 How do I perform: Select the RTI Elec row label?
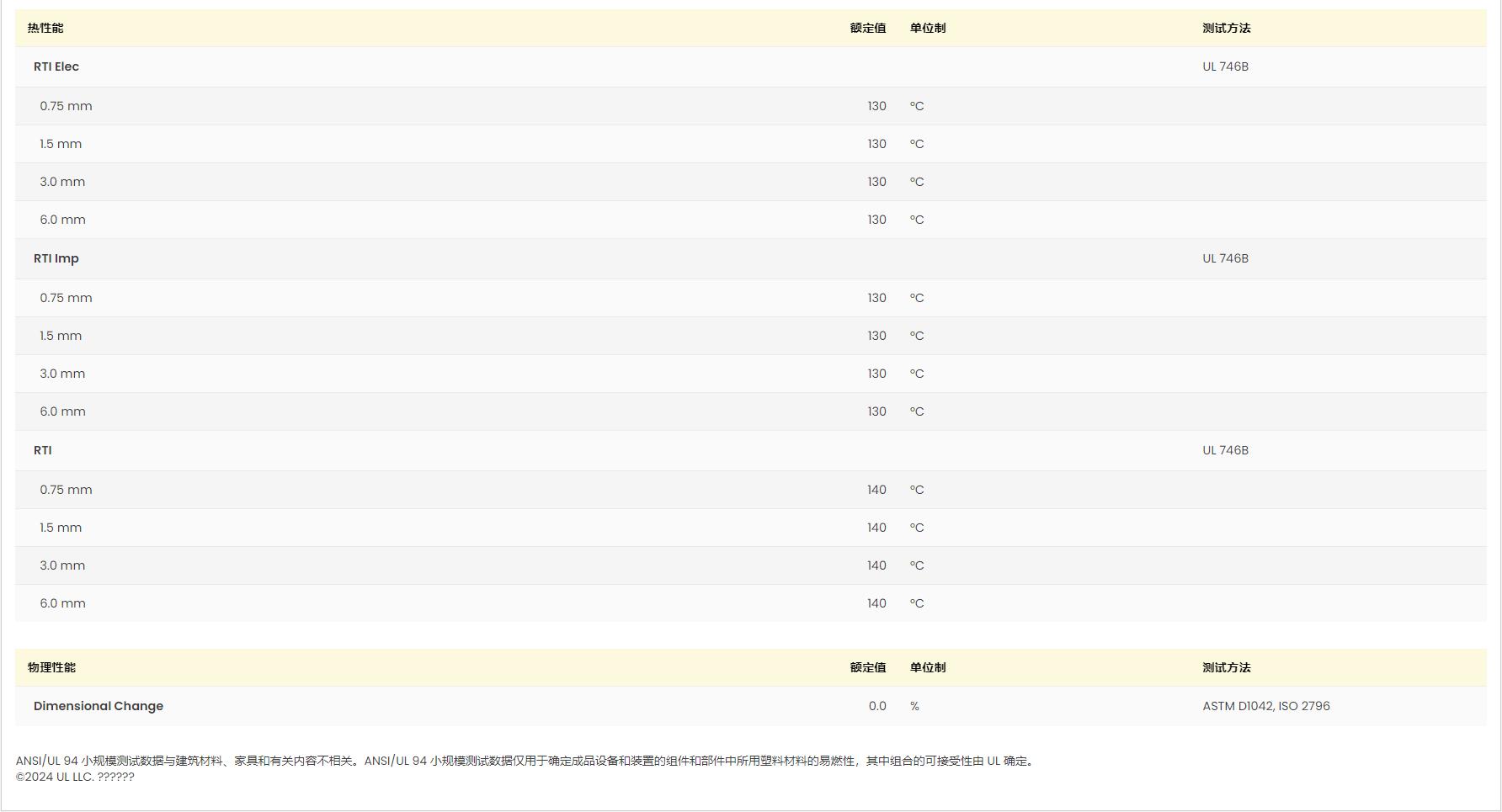(x=56, y=66)
